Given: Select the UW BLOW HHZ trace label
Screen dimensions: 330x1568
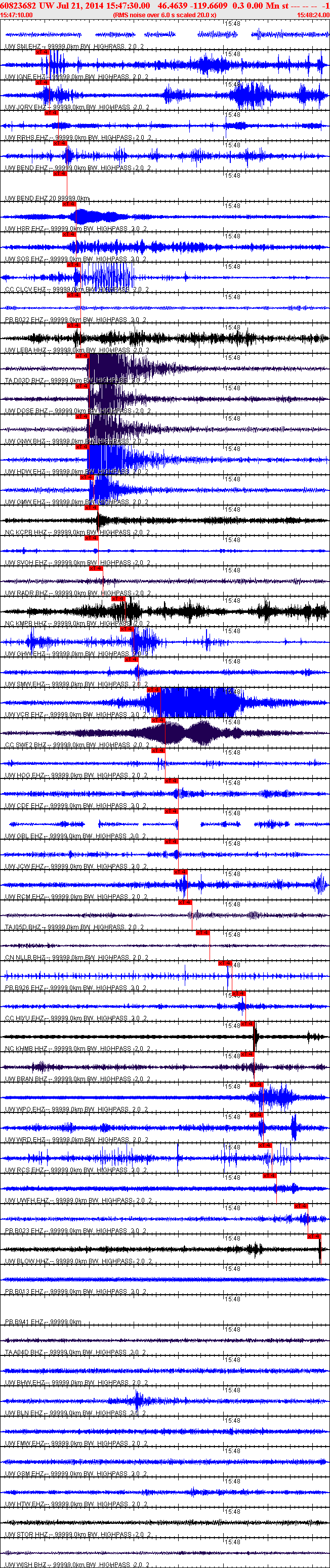Looking at the screenshot, I should tap(78, 1262).
